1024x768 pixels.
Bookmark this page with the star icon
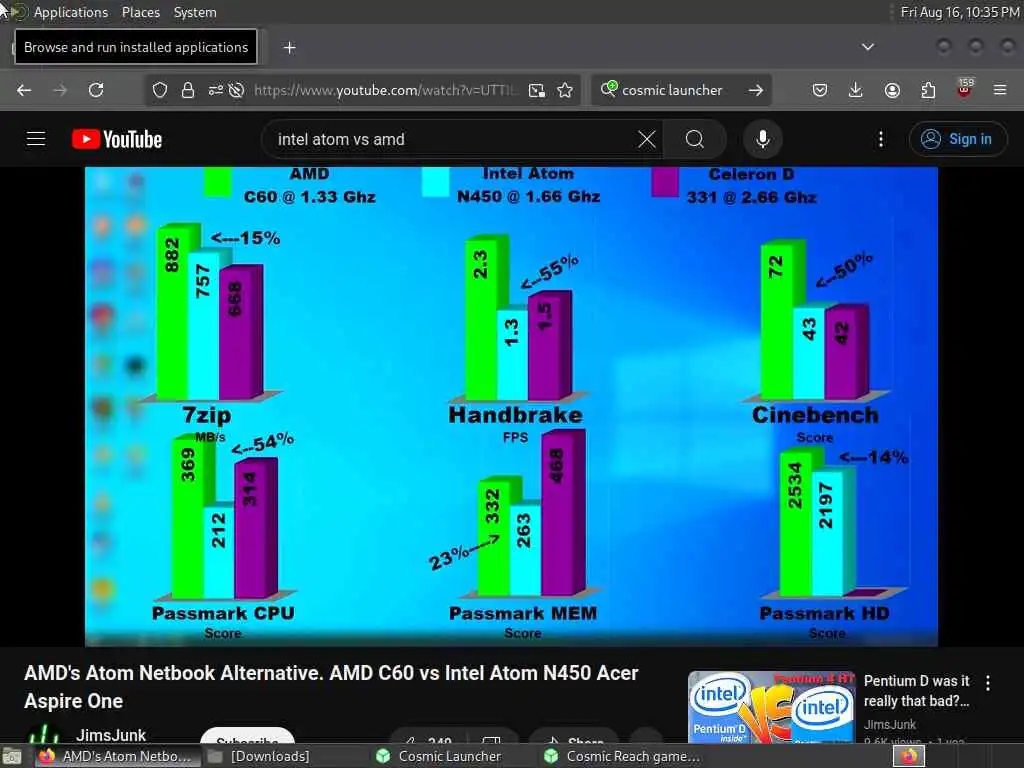tap(566, 90)
